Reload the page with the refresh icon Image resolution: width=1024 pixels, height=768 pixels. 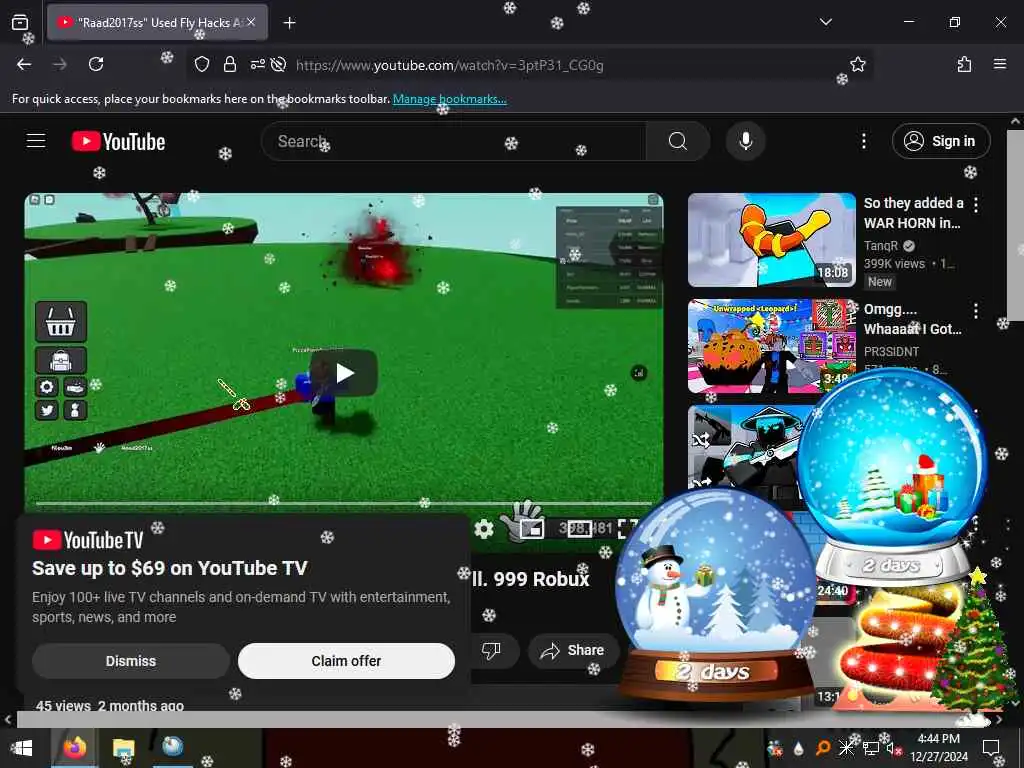(96, 64)
